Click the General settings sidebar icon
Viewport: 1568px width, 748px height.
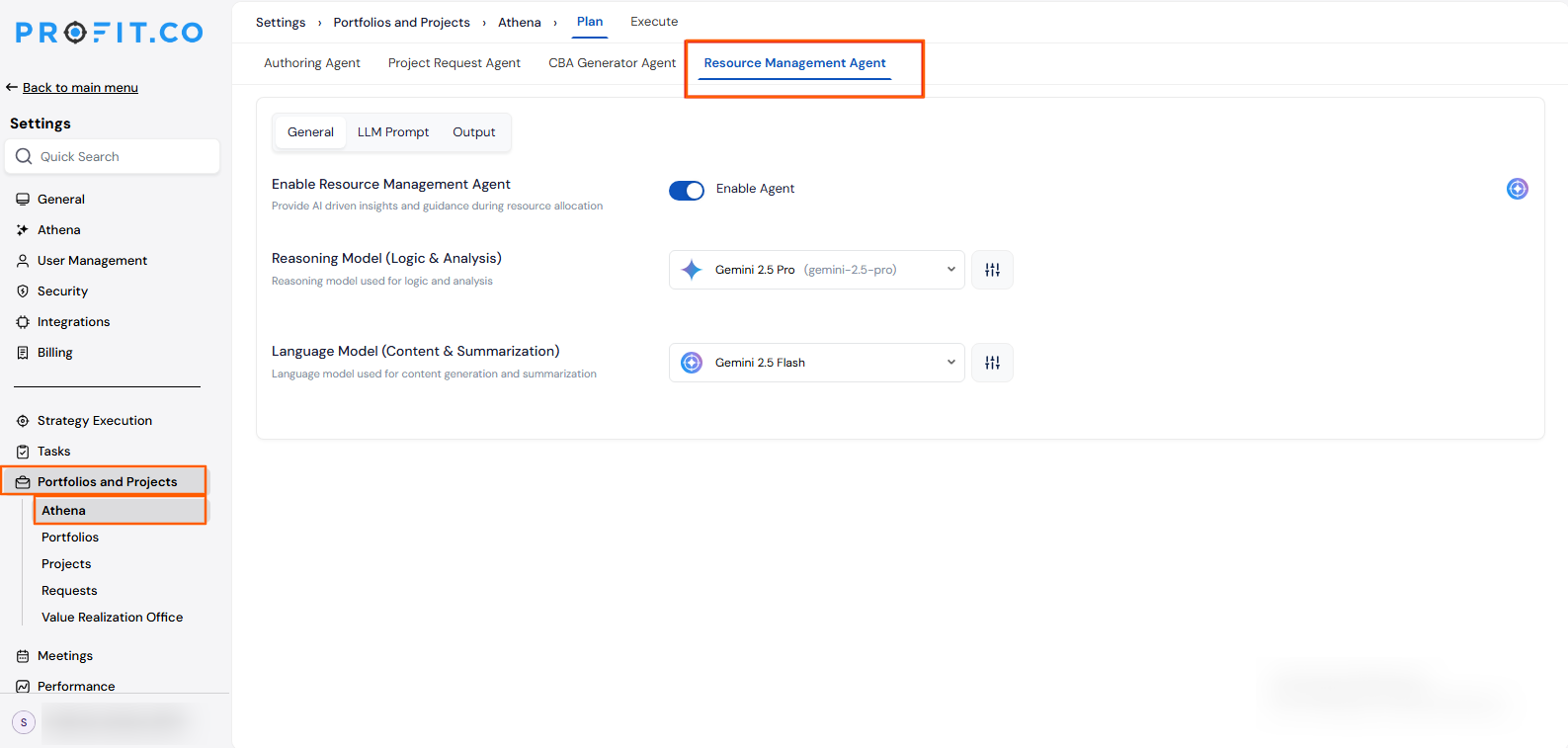(23, 200)
